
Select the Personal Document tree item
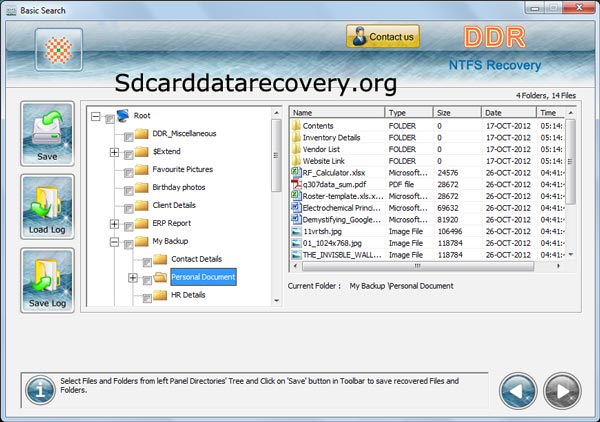click(203, 277)
